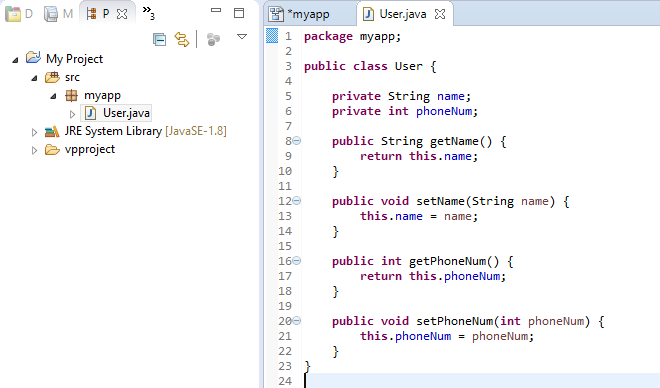Collapse the getPhoneNum method fold marker
660x388 pixels.
[297, 261]
